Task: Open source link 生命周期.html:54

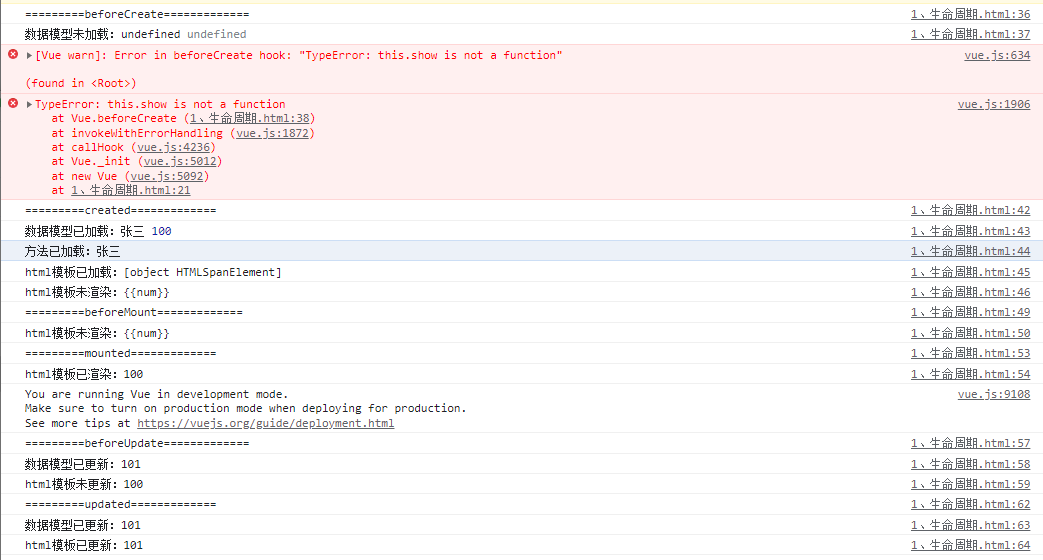Action: pos(970,374)
